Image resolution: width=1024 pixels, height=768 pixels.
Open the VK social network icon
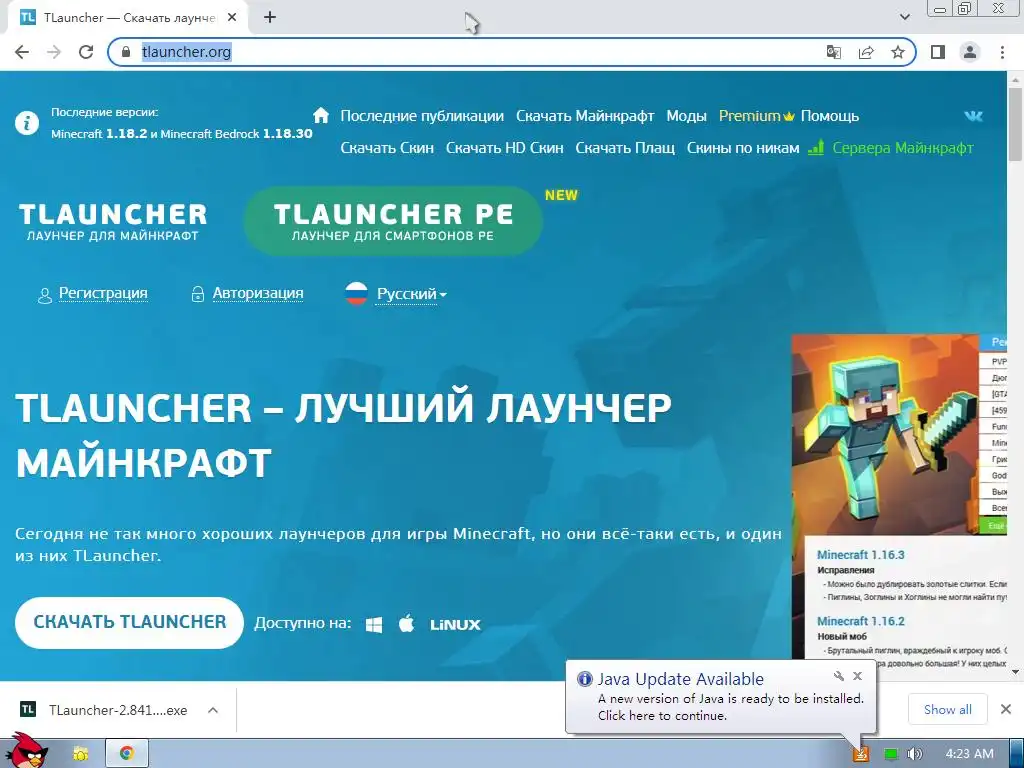(x=973, y=116)
